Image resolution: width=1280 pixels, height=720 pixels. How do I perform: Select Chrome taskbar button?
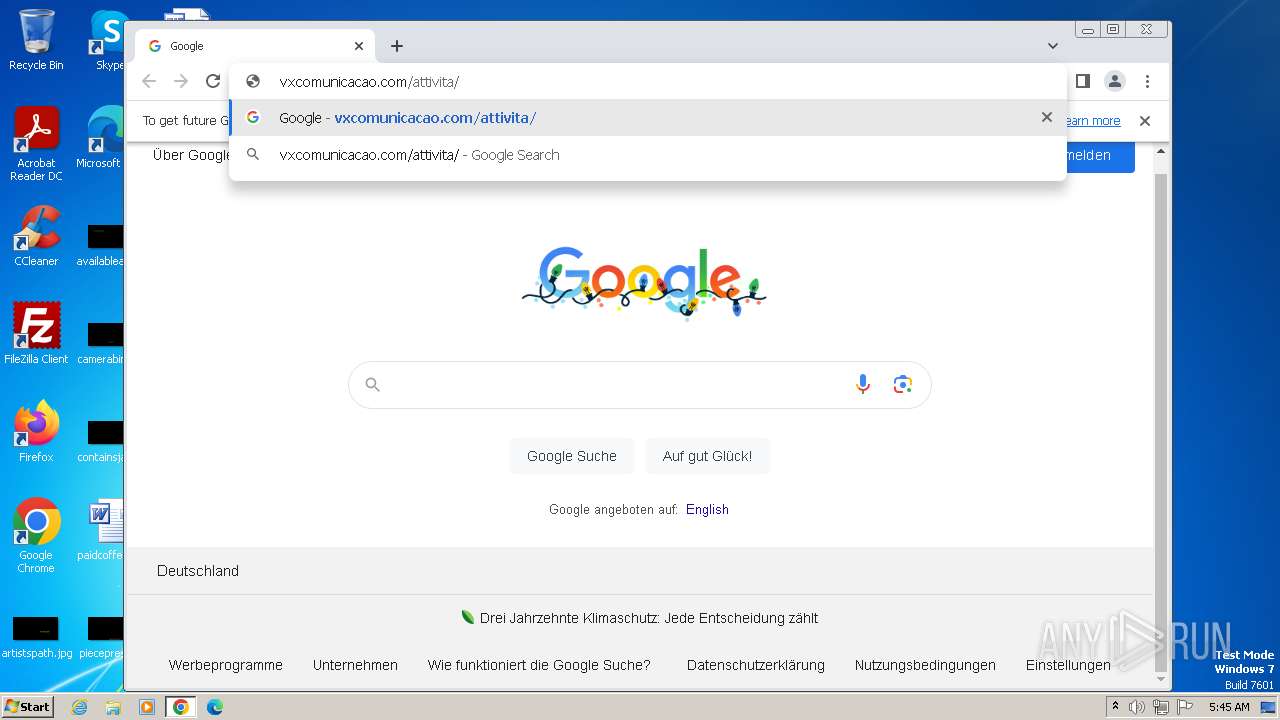(x=181, y=707)
